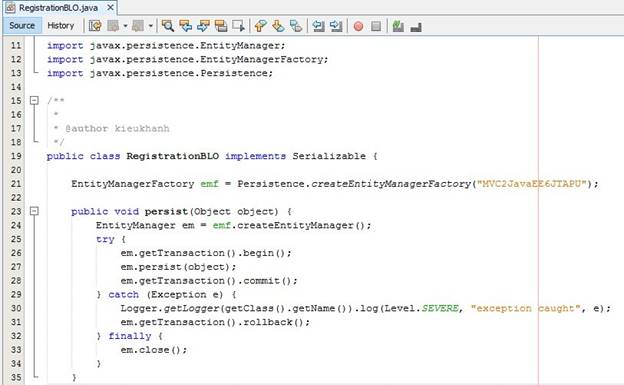
Task: Click the Shift Line Right icon
Action: (336, 26)
